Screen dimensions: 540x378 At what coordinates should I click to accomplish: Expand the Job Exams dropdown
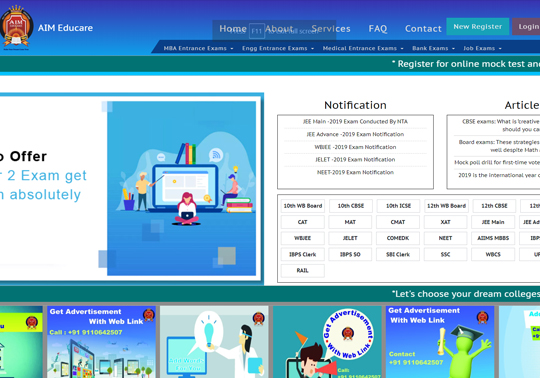point(482,48)
